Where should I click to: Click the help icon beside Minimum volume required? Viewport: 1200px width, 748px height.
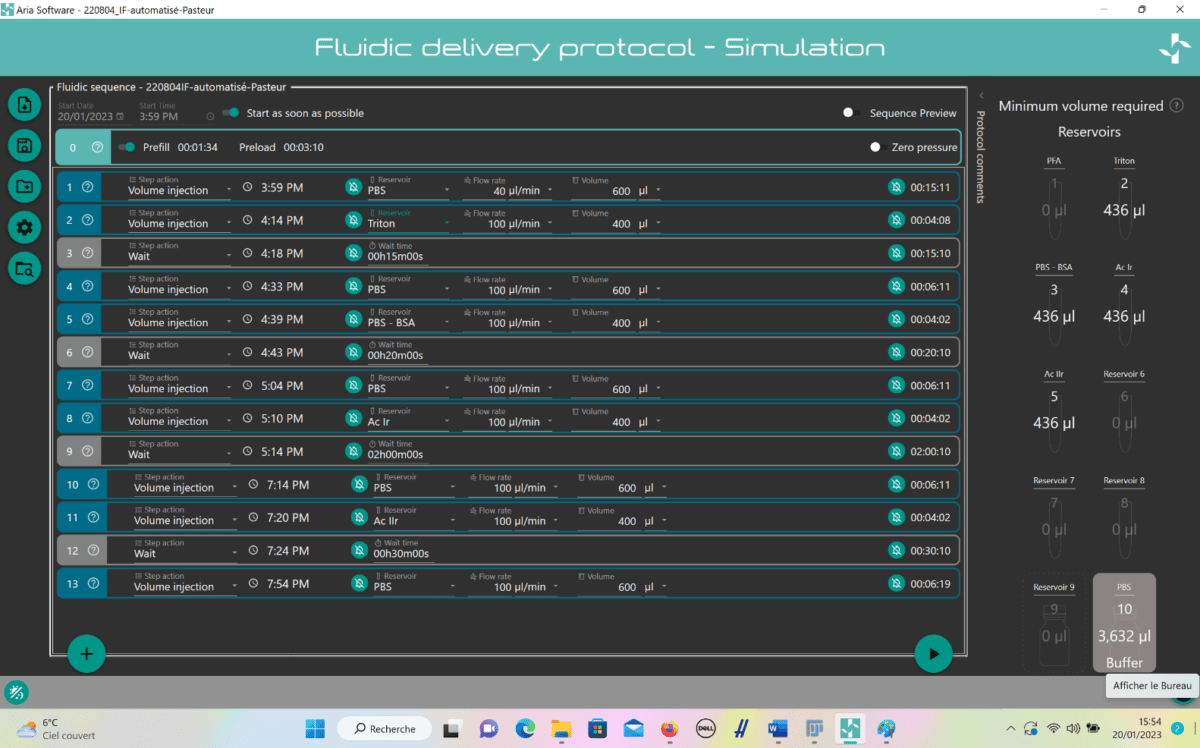pos(1176,106)
